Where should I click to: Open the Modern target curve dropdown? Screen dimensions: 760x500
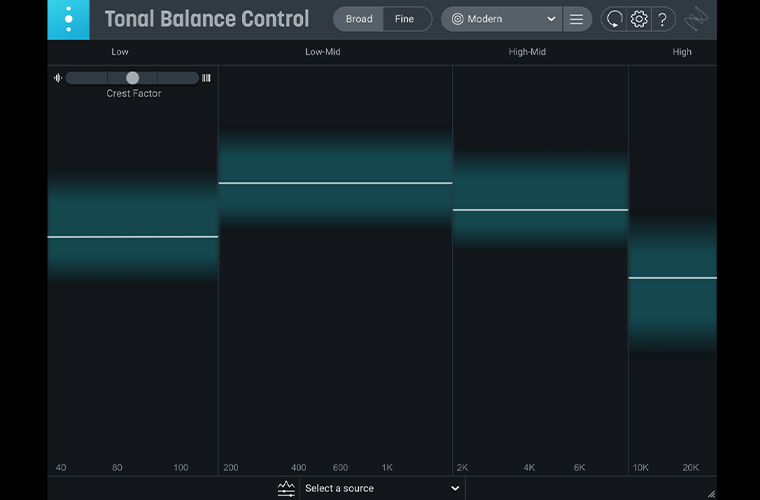(502, 19)
